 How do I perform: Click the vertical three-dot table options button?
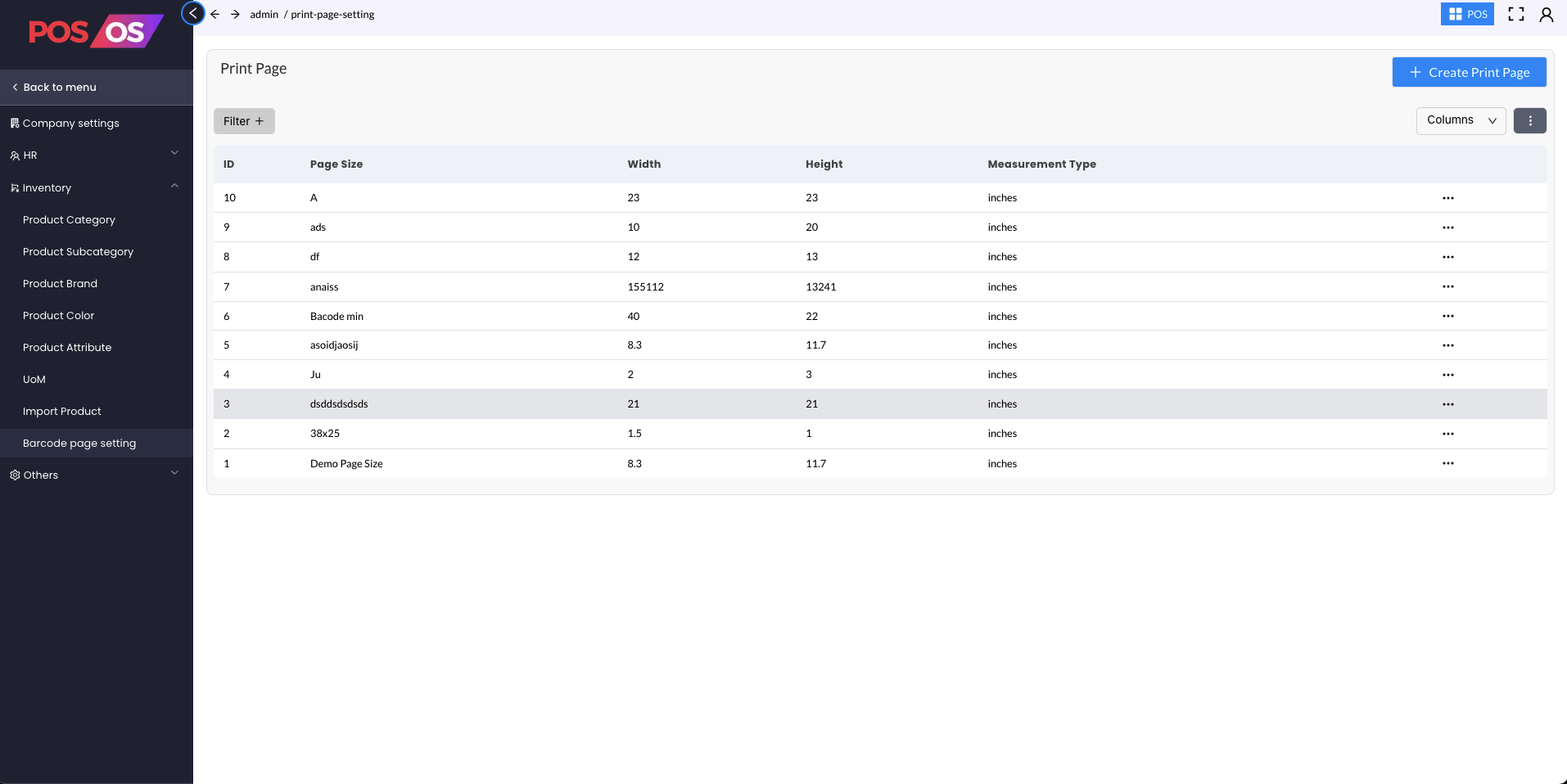(x=1529, y=120)
